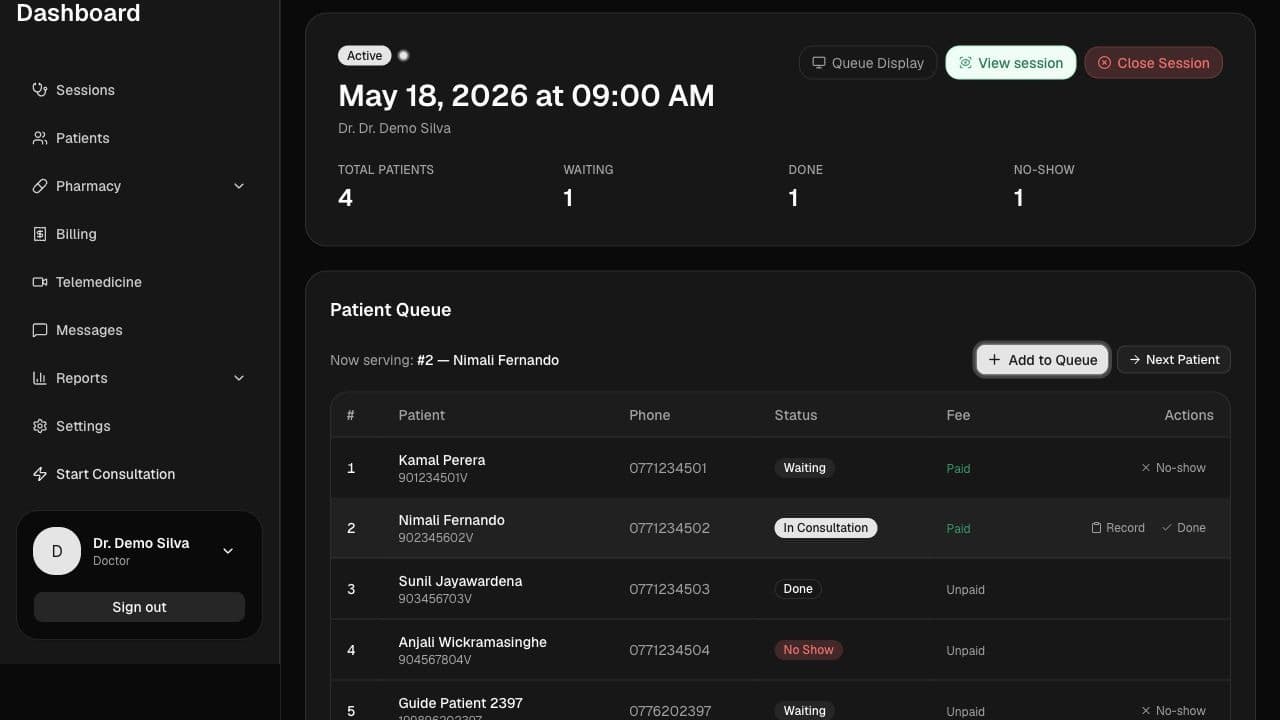Select patient name Anjali Wickramasinghe

pyautogui.click(x=472, y=642)
